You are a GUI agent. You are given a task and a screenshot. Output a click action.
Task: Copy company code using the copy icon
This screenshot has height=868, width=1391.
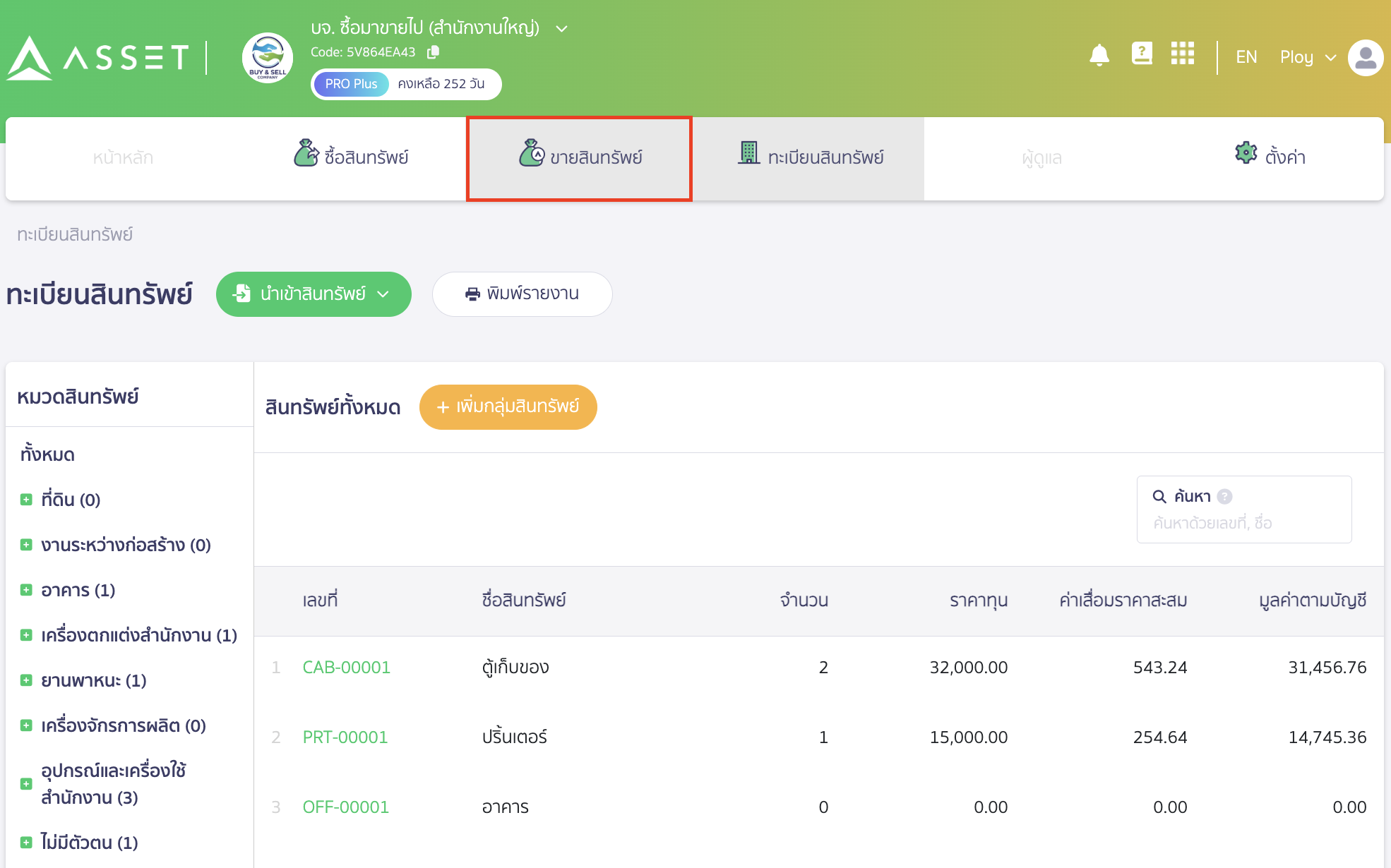point(433,52)
